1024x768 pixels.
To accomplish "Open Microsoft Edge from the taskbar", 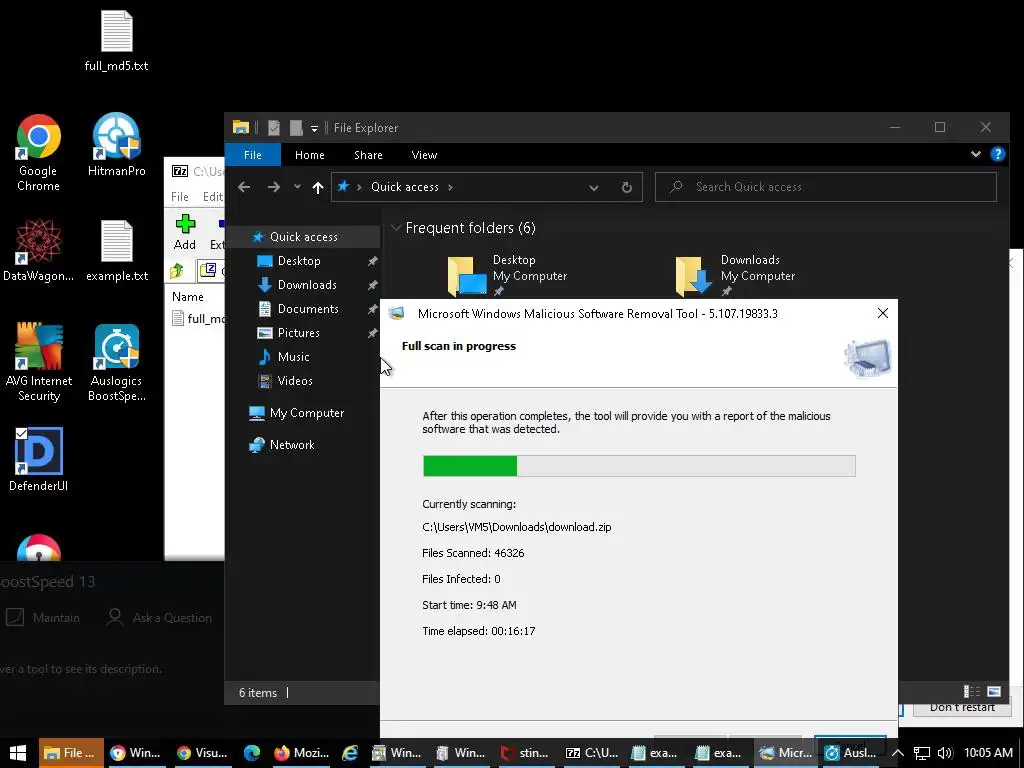I will (x=252, y=753).
